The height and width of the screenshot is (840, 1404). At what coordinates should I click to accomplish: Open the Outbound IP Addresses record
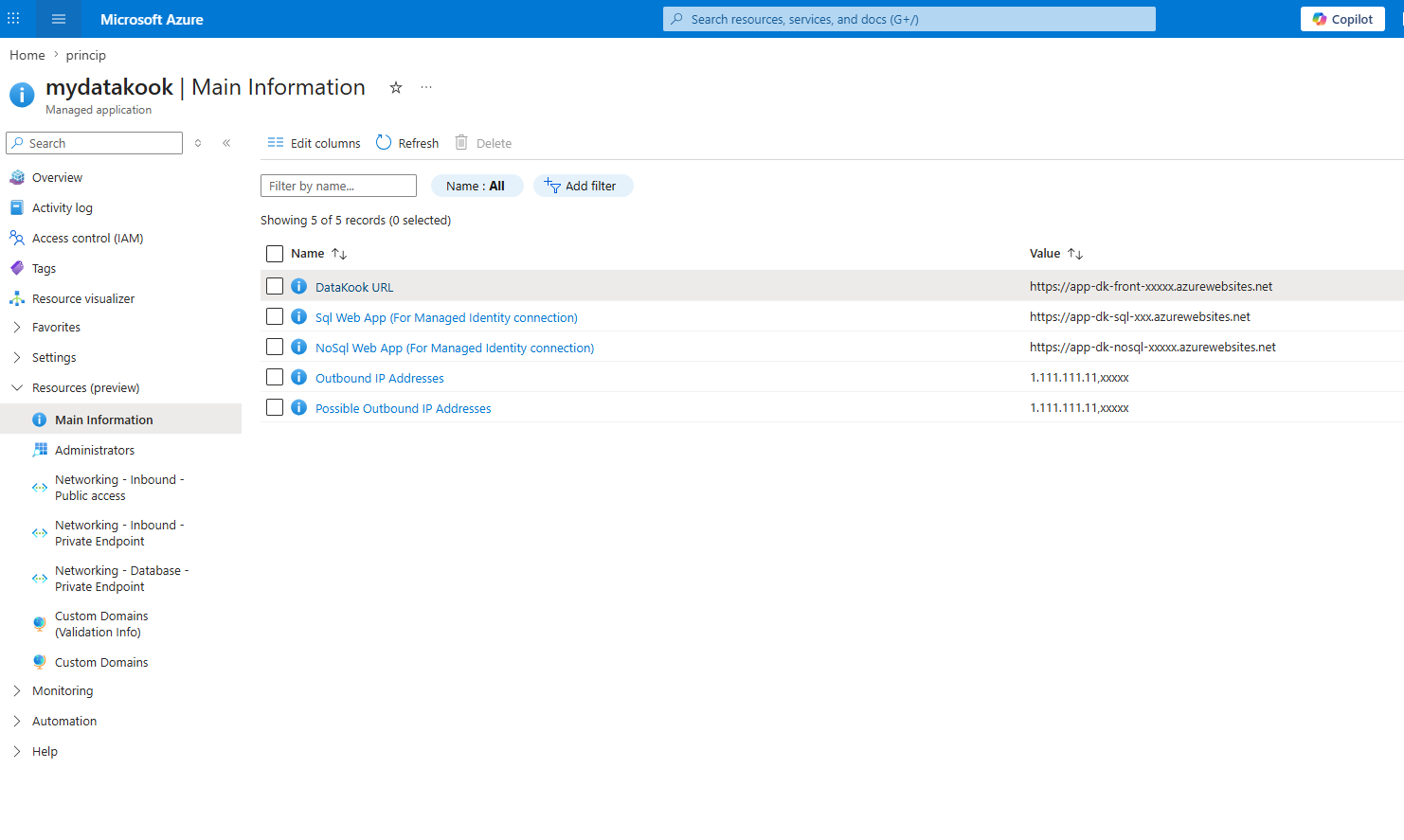pyautogui.click(x=380, y=378)
